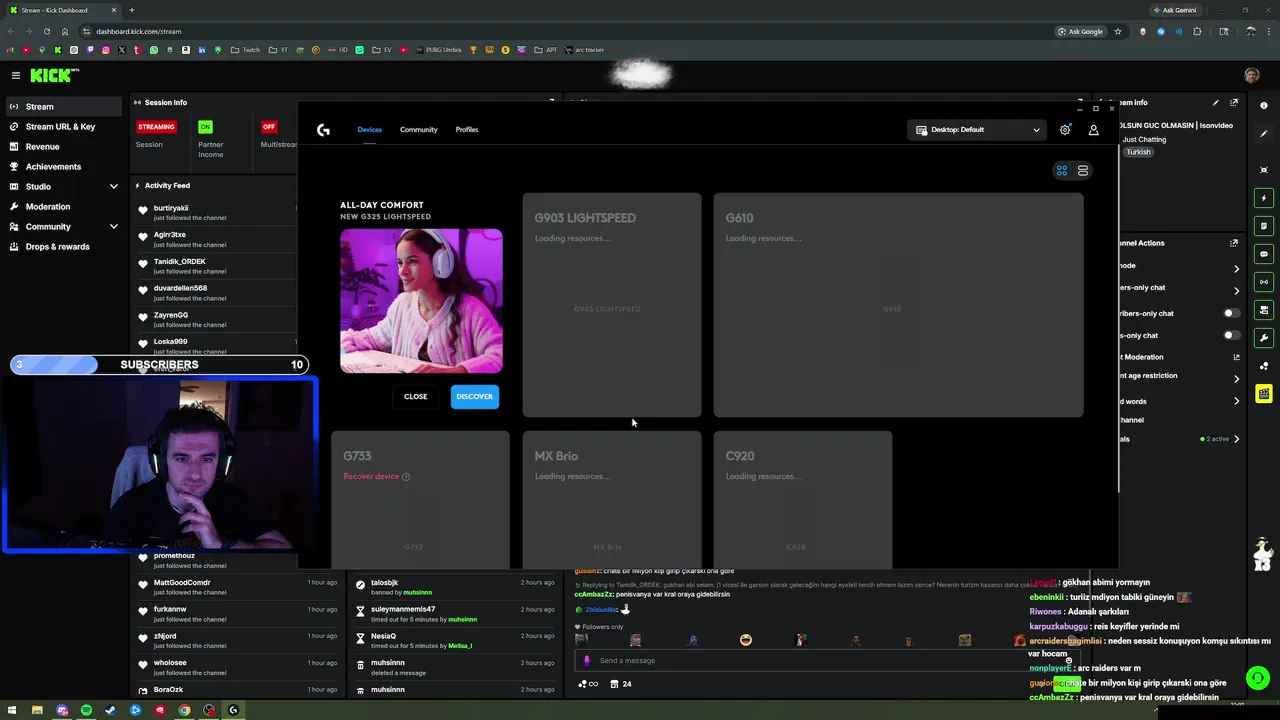Expand the Studio sidebar section
Image resolution: width=1280 pixels, height=720 pixels.
(x=114, y=186)
